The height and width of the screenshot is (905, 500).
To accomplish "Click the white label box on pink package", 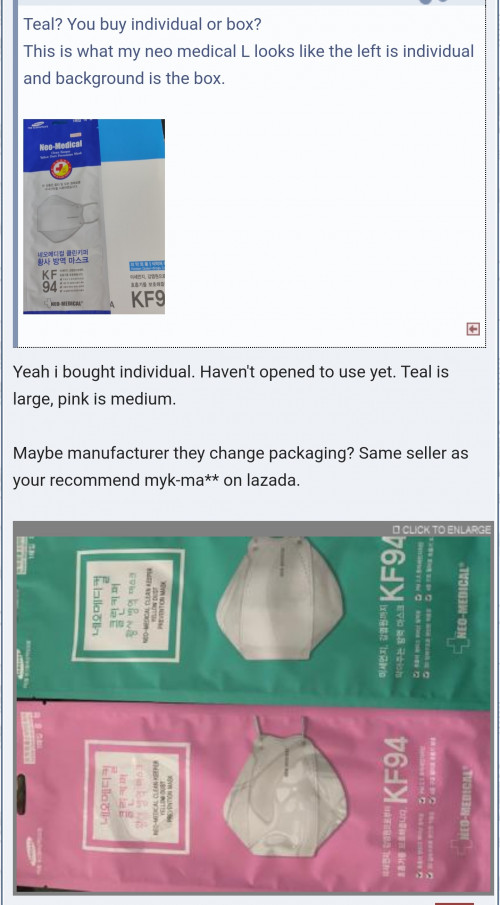I will pyautogui.click(x=137, y=797).
